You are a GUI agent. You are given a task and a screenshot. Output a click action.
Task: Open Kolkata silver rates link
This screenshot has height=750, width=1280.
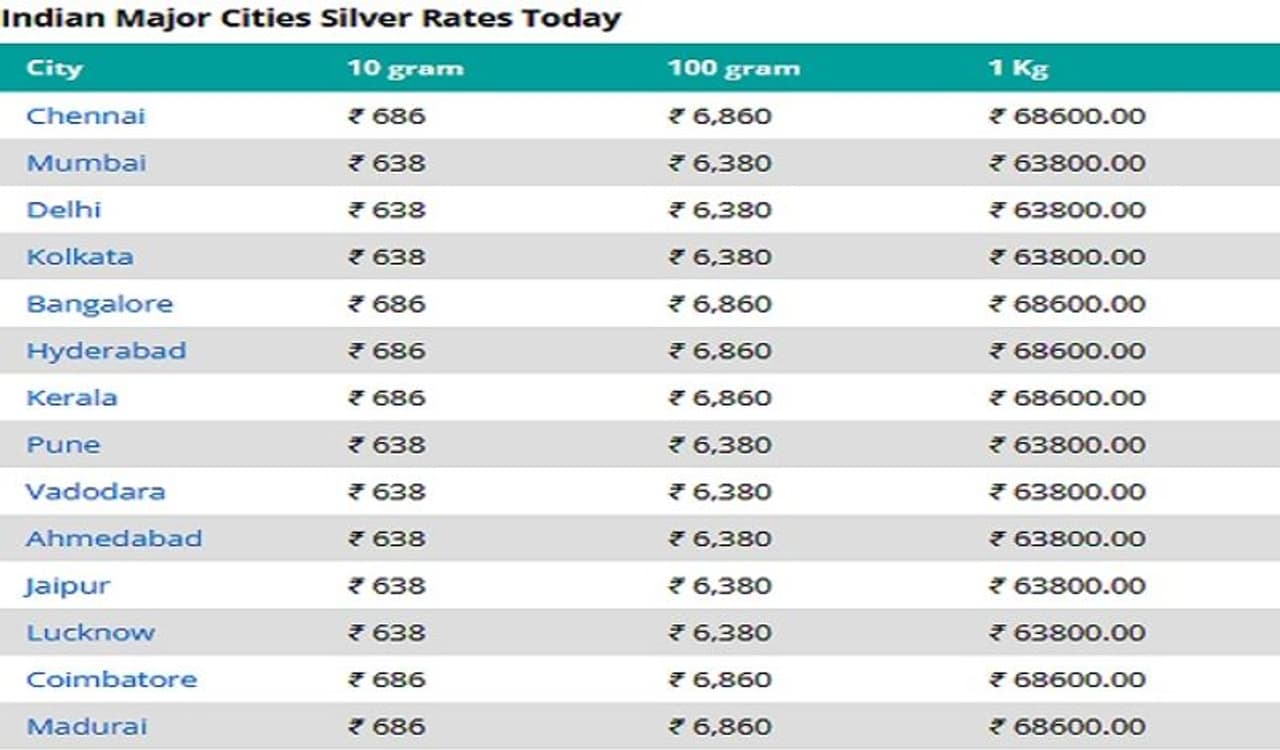pos(80,257)
